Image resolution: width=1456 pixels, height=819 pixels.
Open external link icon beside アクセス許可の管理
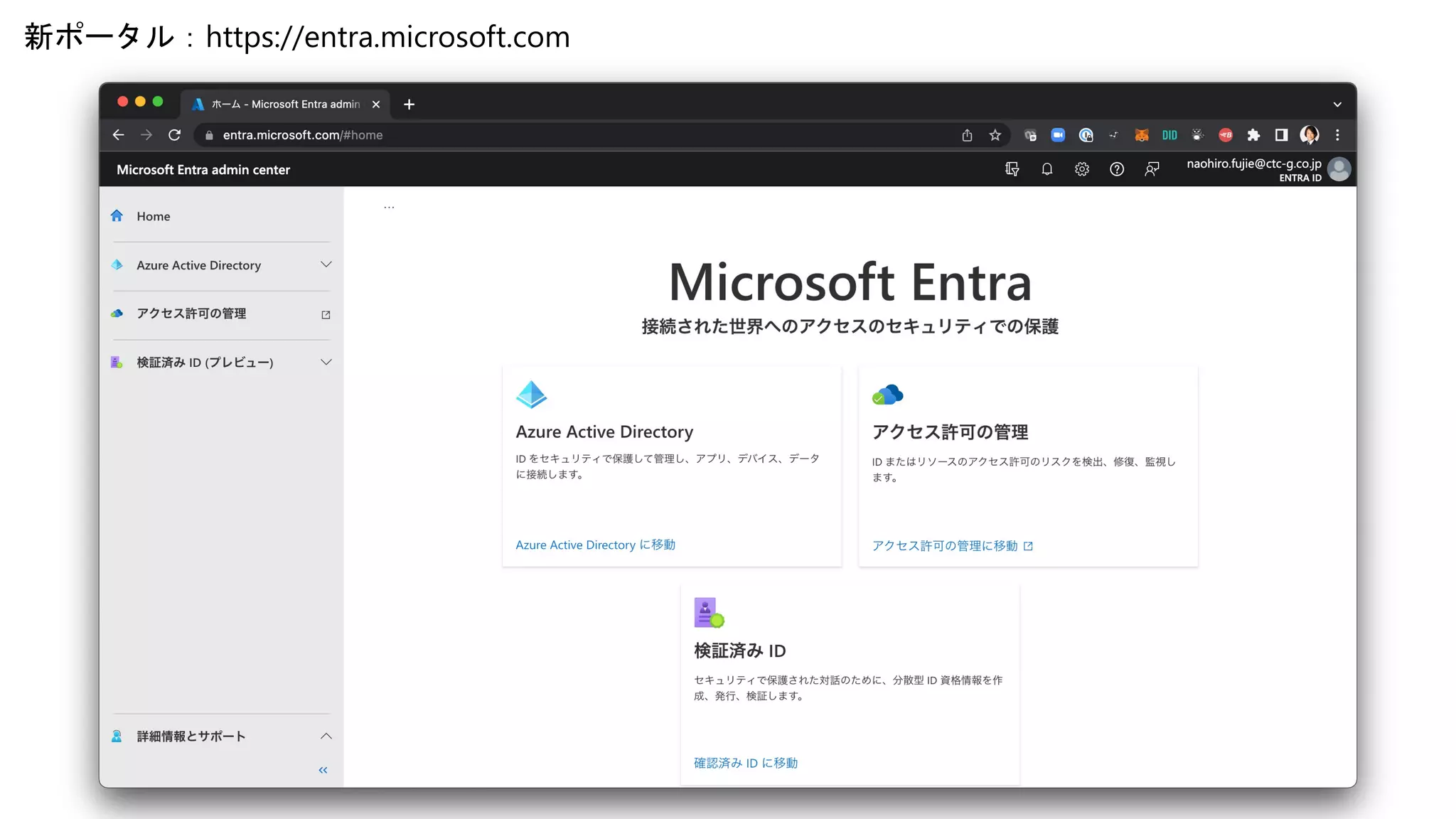click(x=326, y=314)
